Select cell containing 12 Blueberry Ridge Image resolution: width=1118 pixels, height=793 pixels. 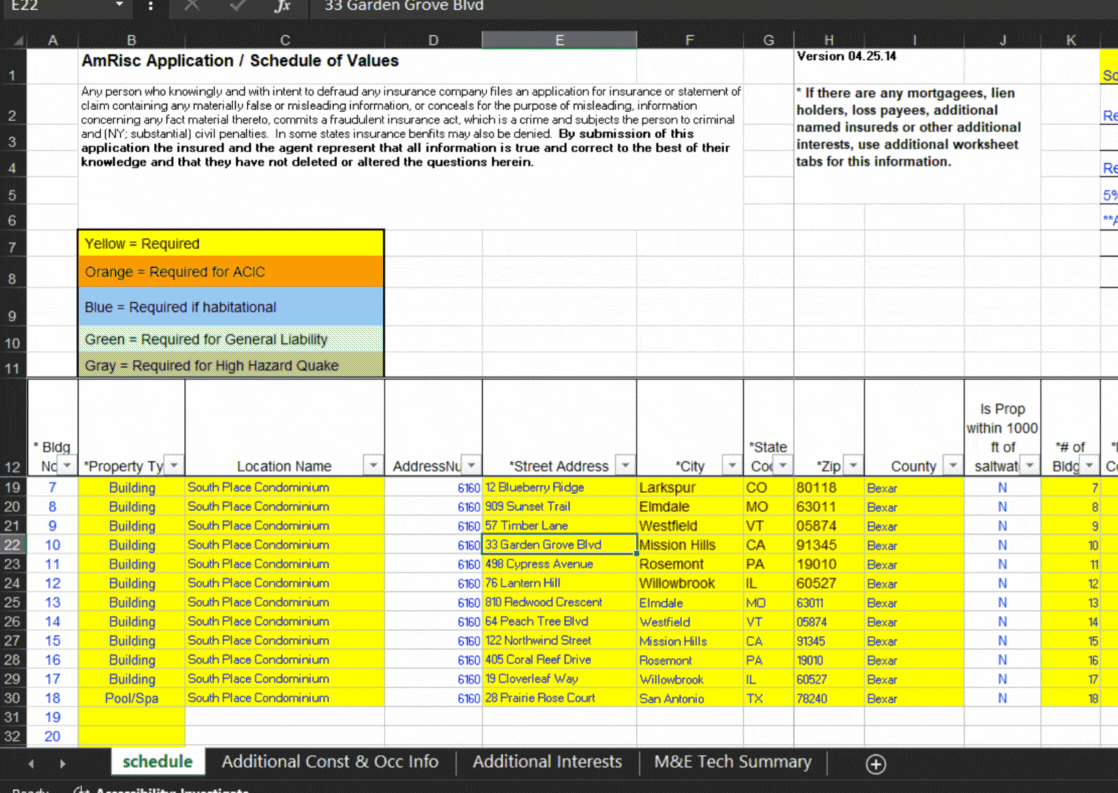[559, 488]
